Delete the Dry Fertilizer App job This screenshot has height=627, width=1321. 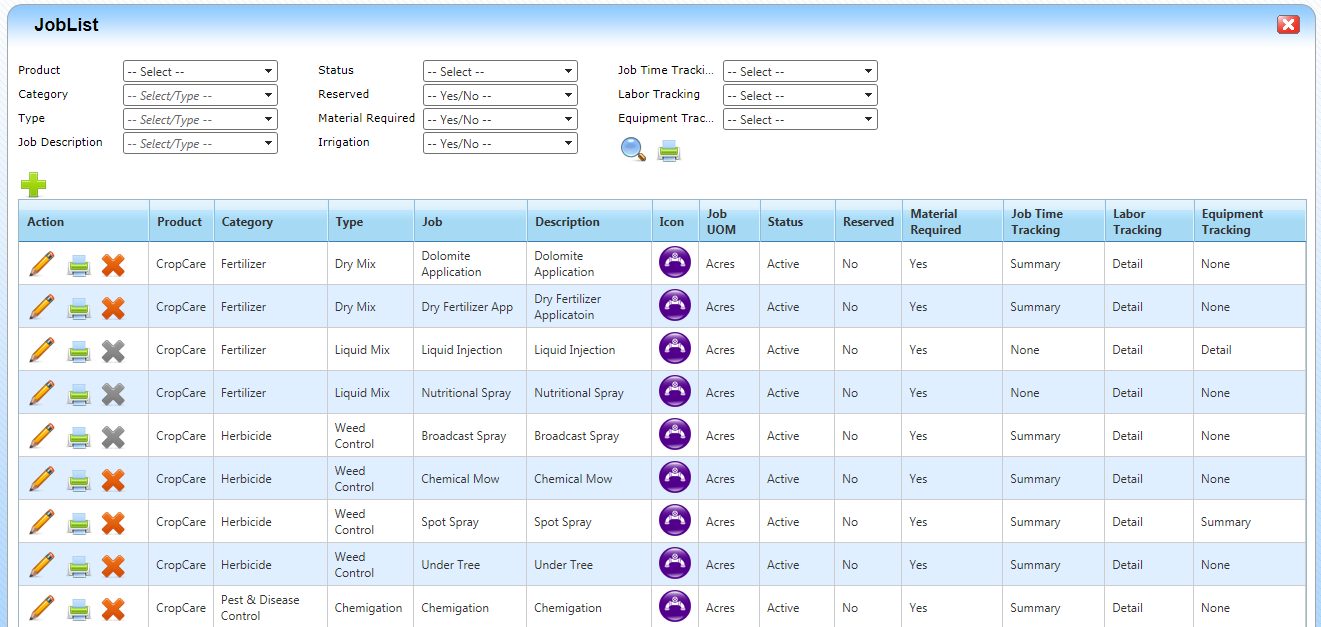coord(113,308)
